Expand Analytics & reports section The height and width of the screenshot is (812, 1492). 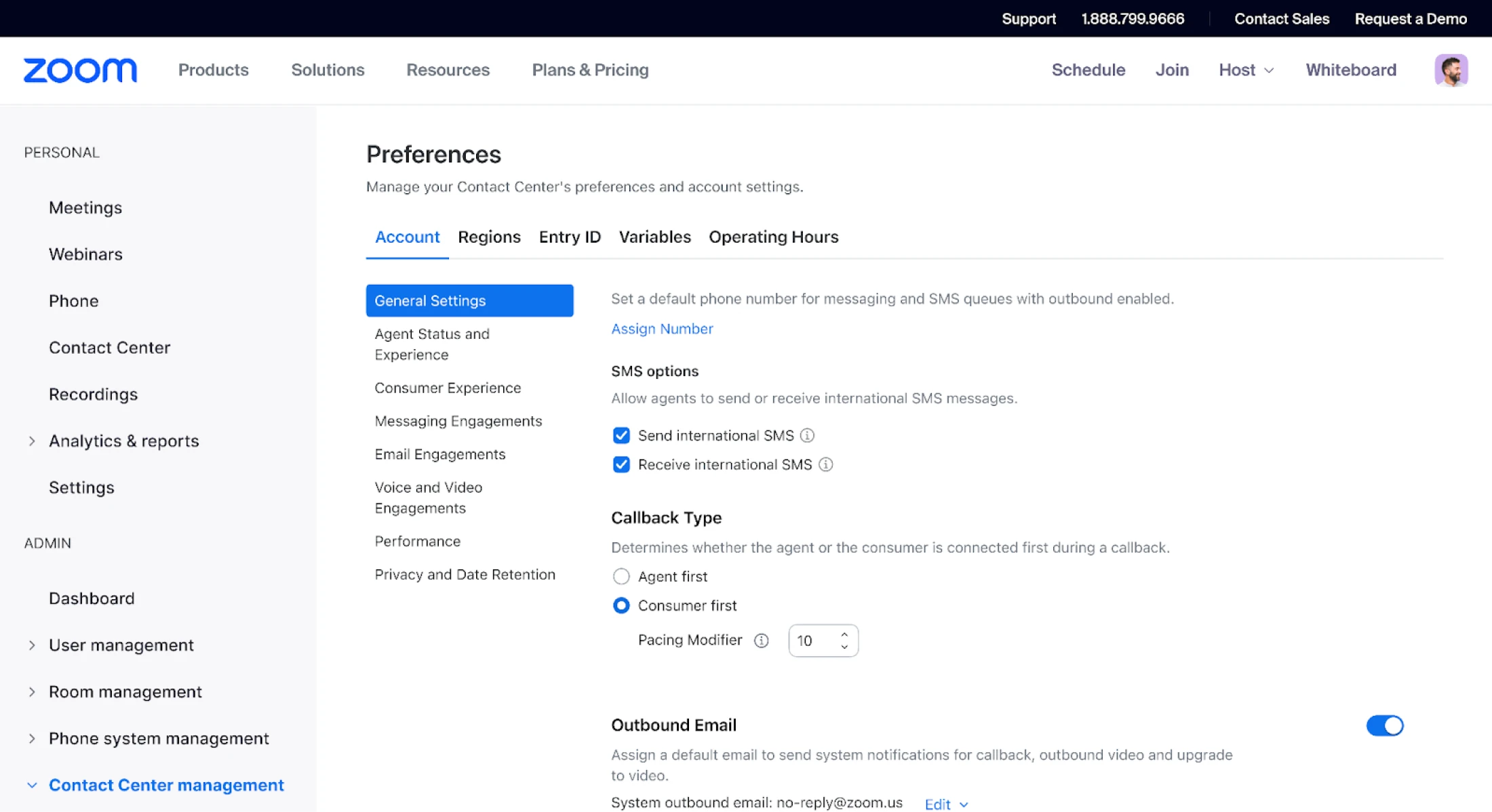point(32,441)
